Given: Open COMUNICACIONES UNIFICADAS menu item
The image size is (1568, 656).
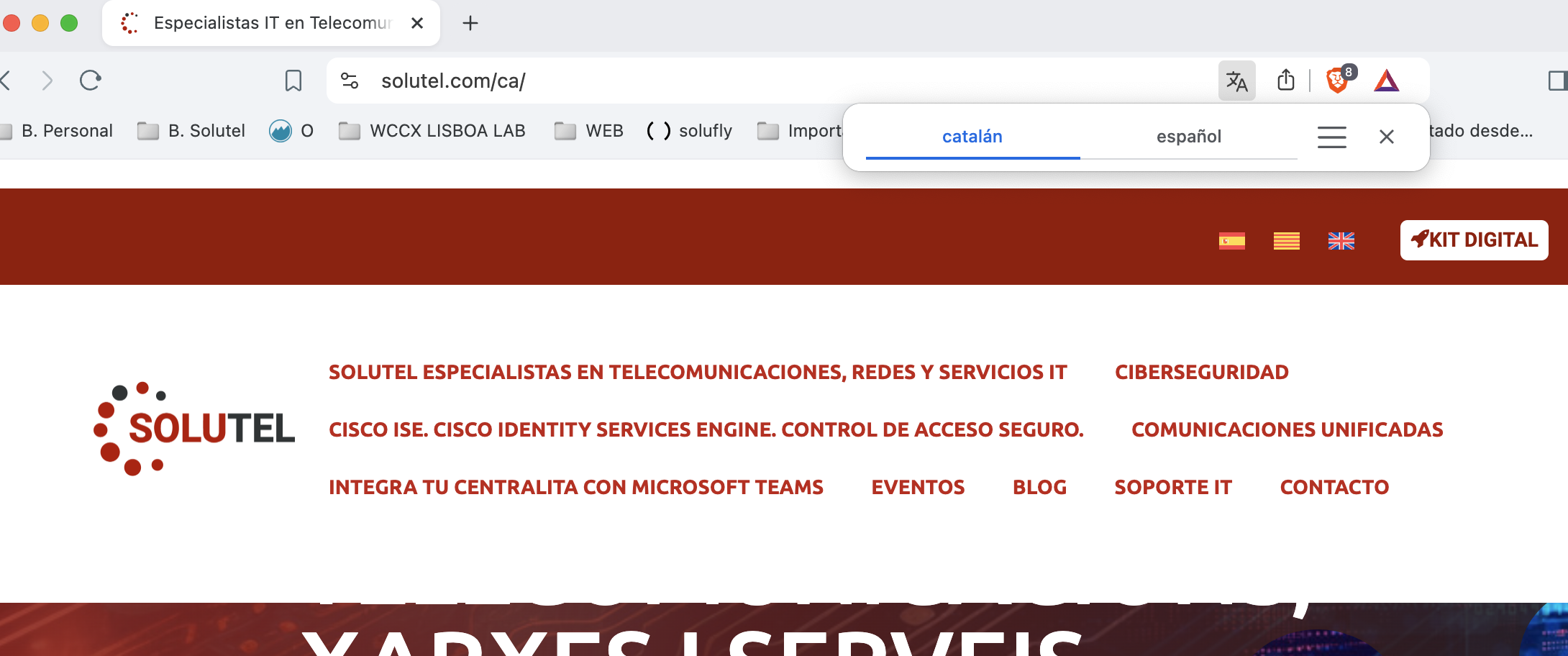Looking at the screenshot, I should point(1287,429).
